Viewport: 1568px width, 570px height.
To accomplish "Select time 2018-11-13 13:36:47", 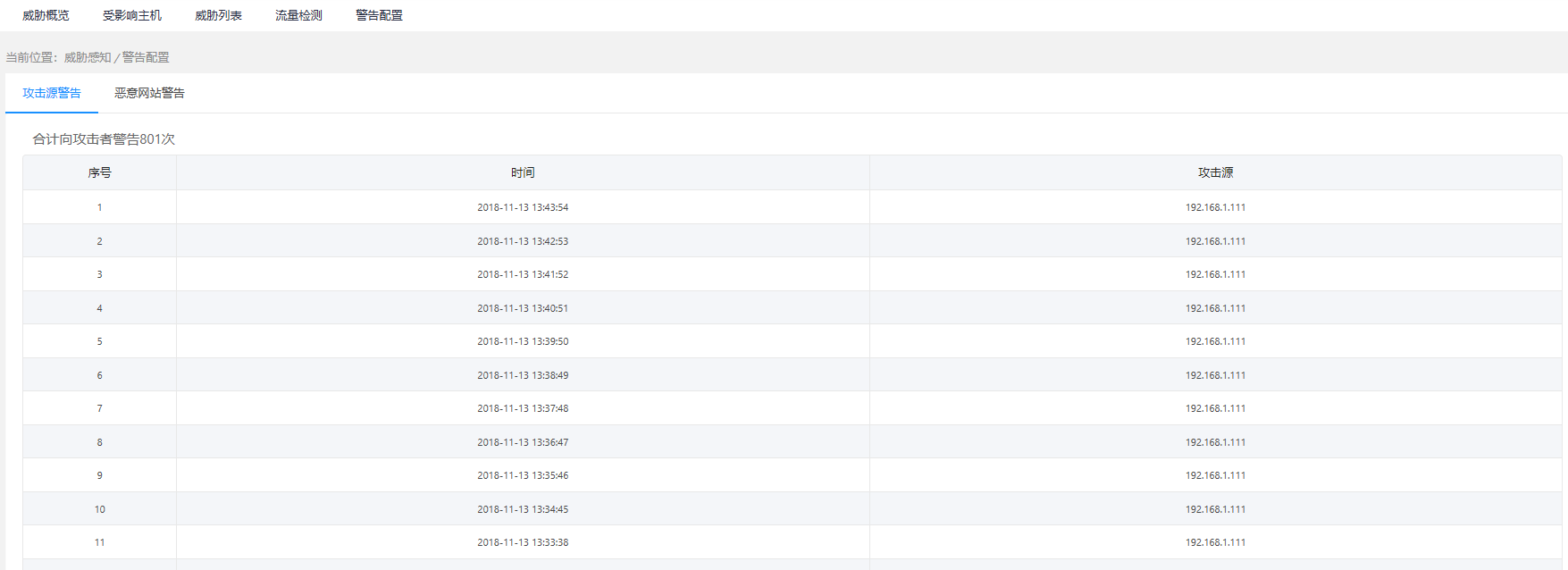I will click(x=523, y=442).
